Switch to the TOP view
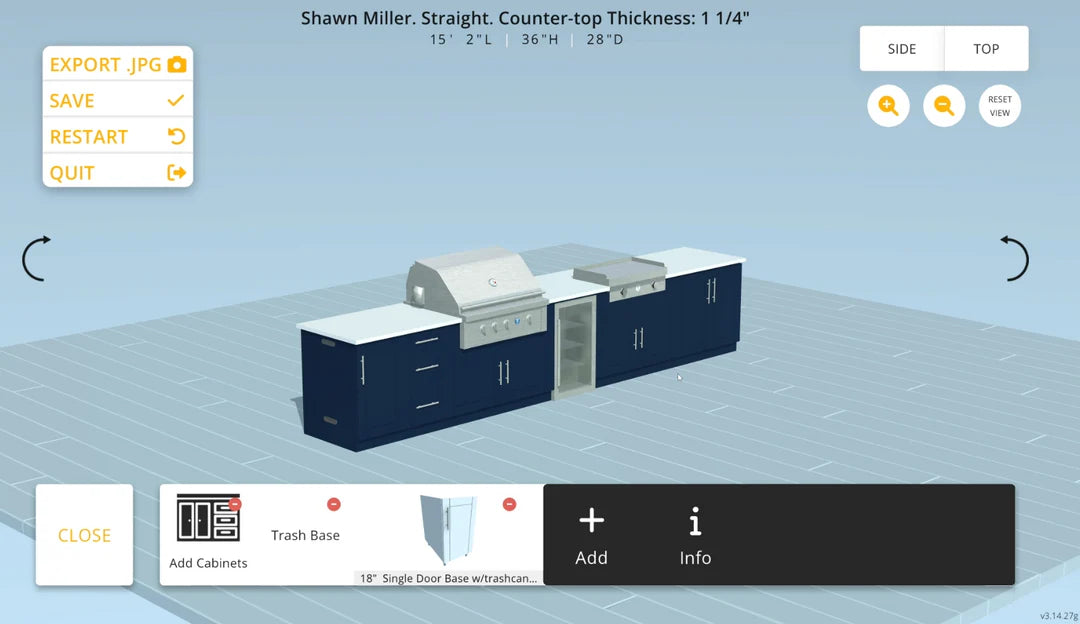The height and width of the screenshot is (624, 1080). pos(986,49)
